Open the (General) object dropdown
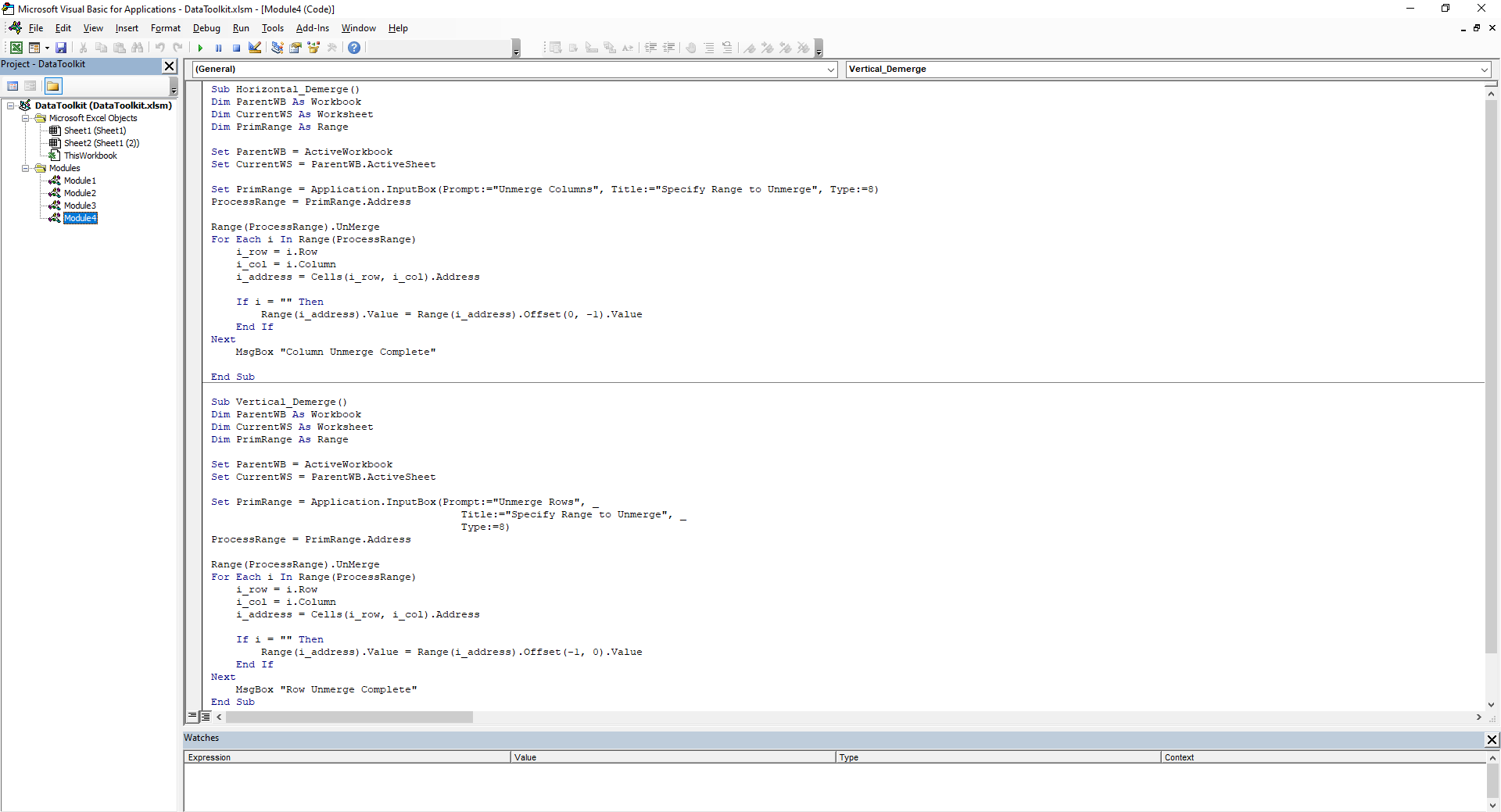Screen dimensions: 1501x812 (x=830, y=70)
